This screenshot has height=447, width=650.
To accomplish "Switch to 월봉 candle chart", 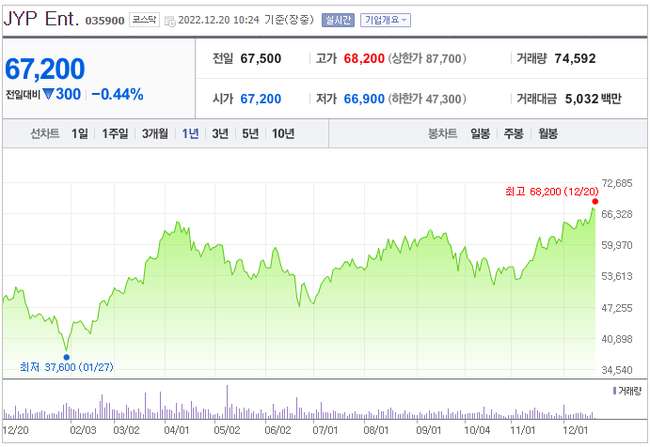I will pos(548,134).
